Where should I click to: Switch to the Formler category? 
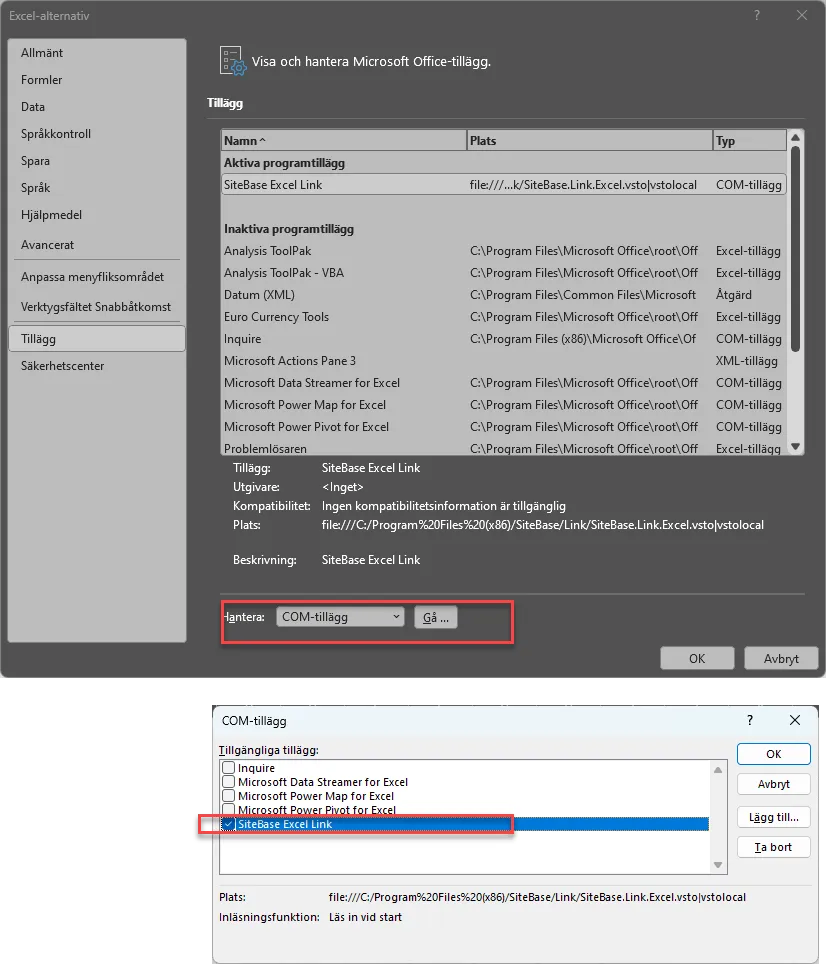coord(97,80)
